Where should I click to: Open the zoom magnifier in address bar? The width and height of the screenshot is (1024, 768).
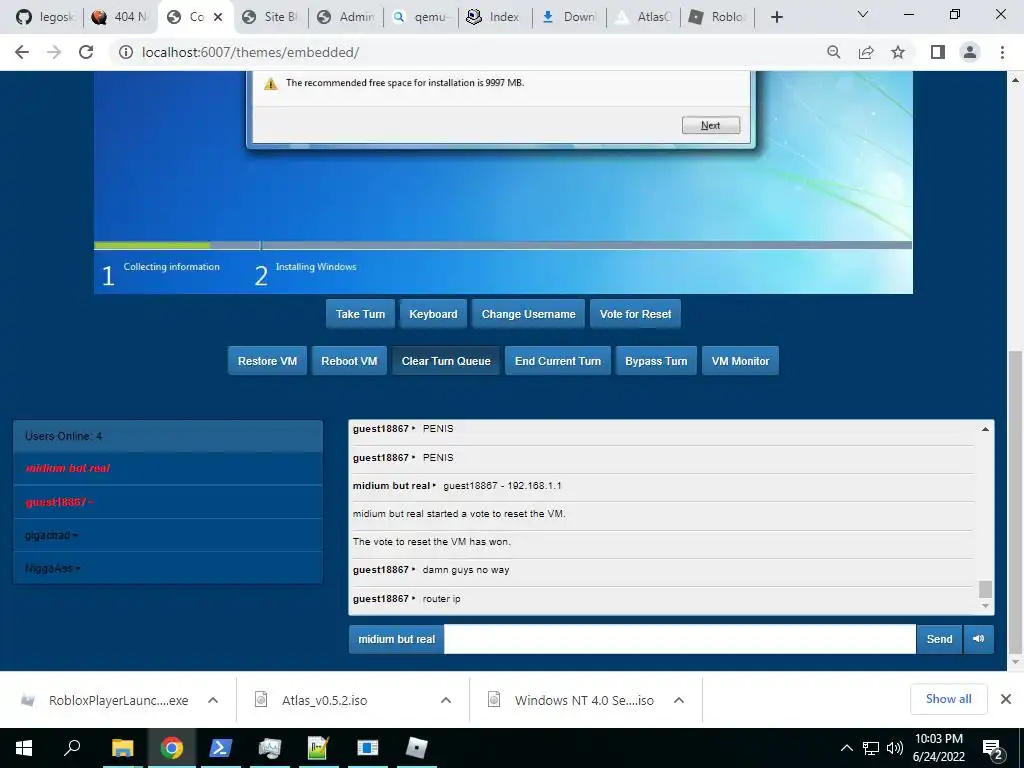point(833,52)
